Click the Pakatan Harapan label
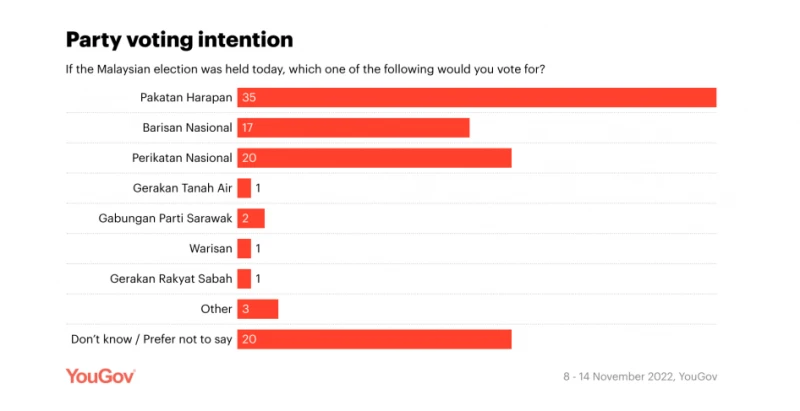The height and width of the screenshot is (411, 800). (187, 98)
